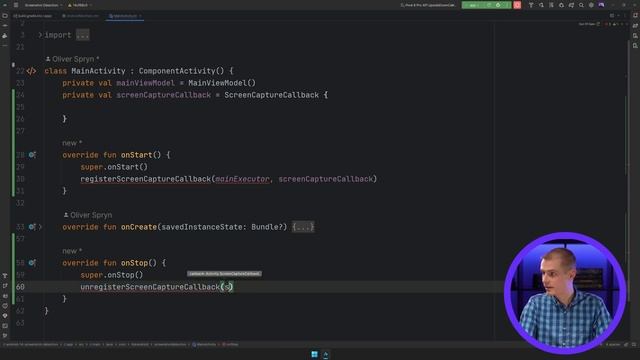Viewport: 640px width, 360px height.
Task: Click the purple account avatar icon
Action: tap(601, 5)
